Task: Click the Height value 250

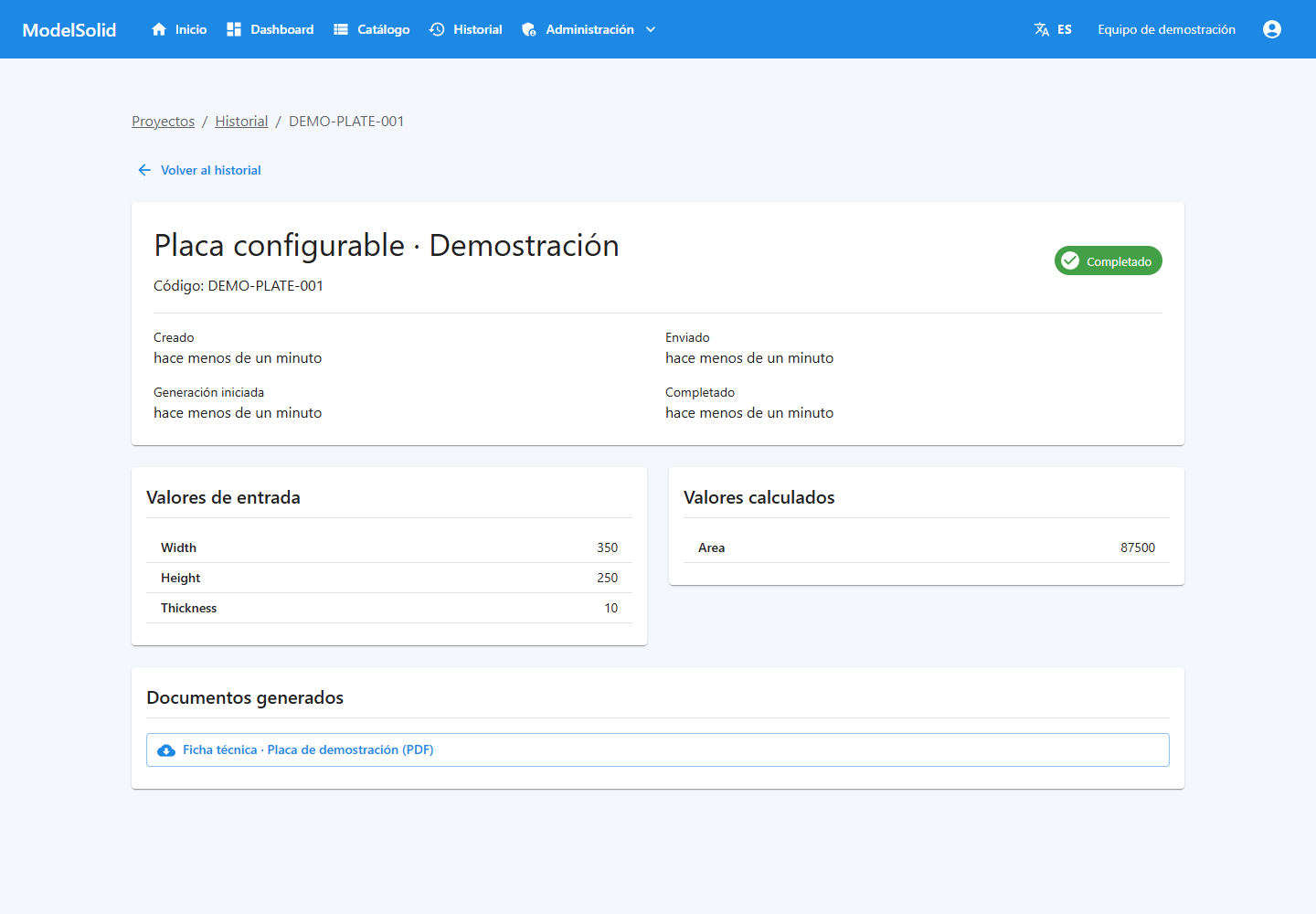Action: point(608,578)
